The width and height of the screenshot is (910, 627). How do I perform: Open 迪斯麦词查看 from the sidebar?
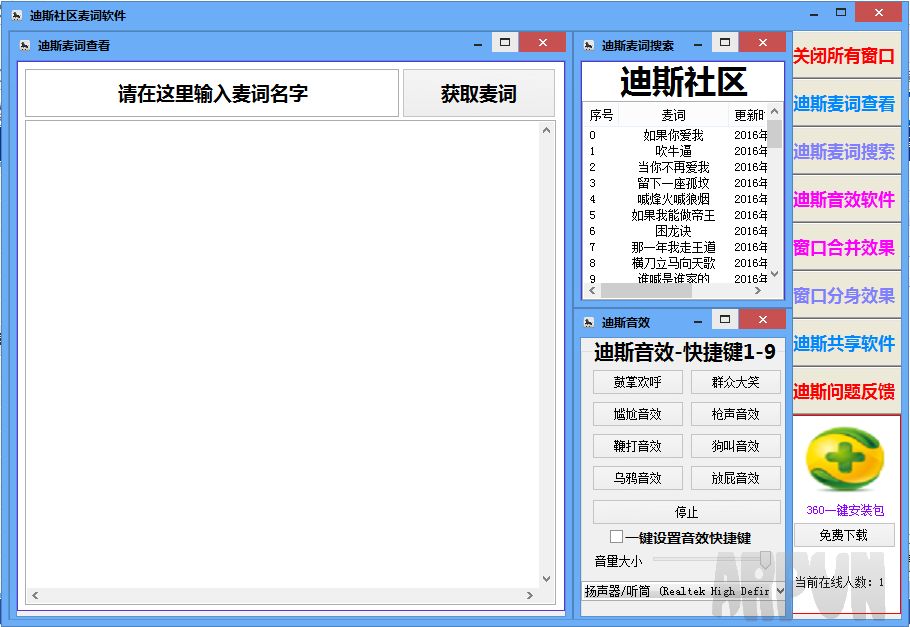846,103
